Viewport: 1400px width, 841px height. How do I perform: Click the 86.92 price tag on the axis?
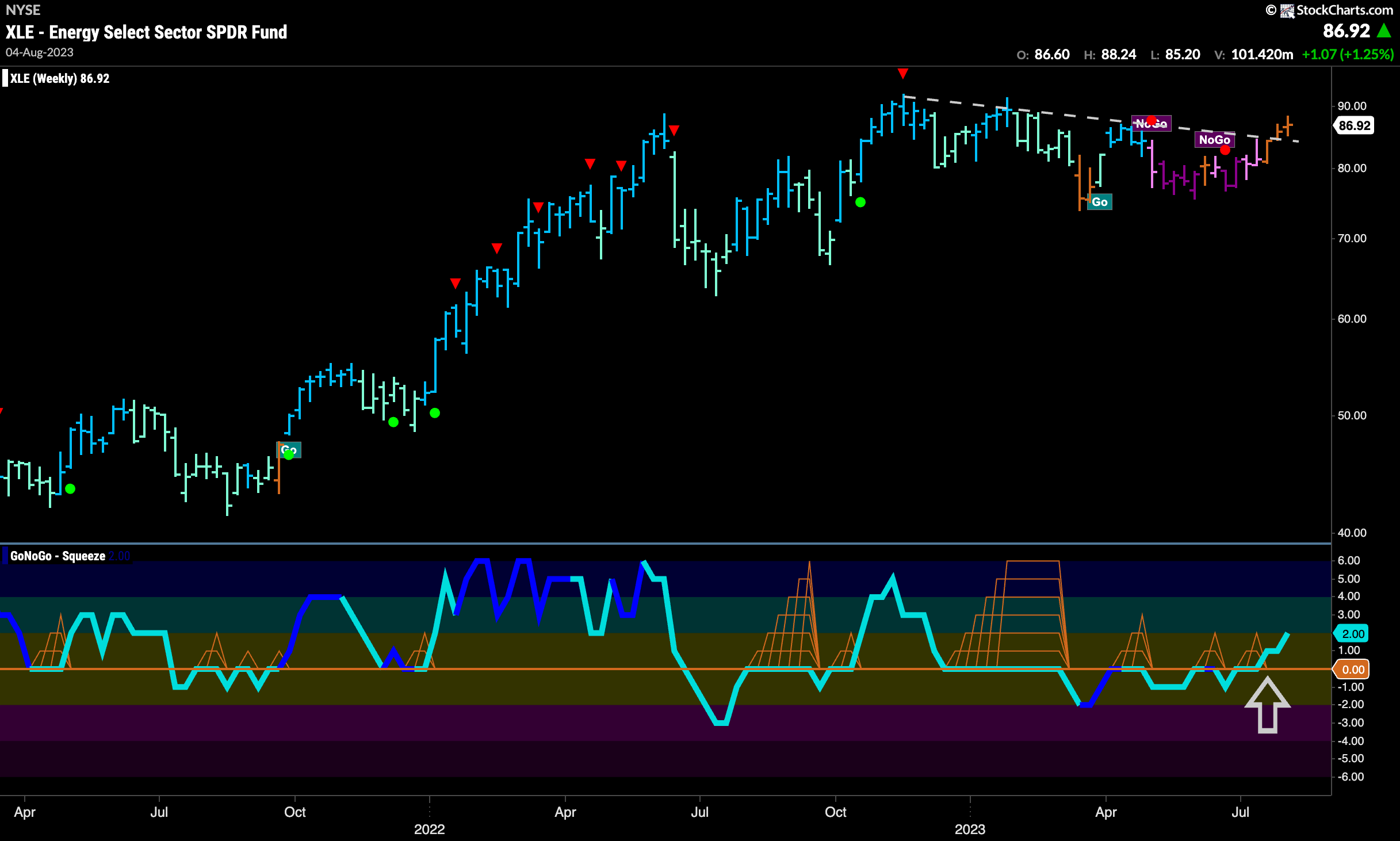point(1355,125)
